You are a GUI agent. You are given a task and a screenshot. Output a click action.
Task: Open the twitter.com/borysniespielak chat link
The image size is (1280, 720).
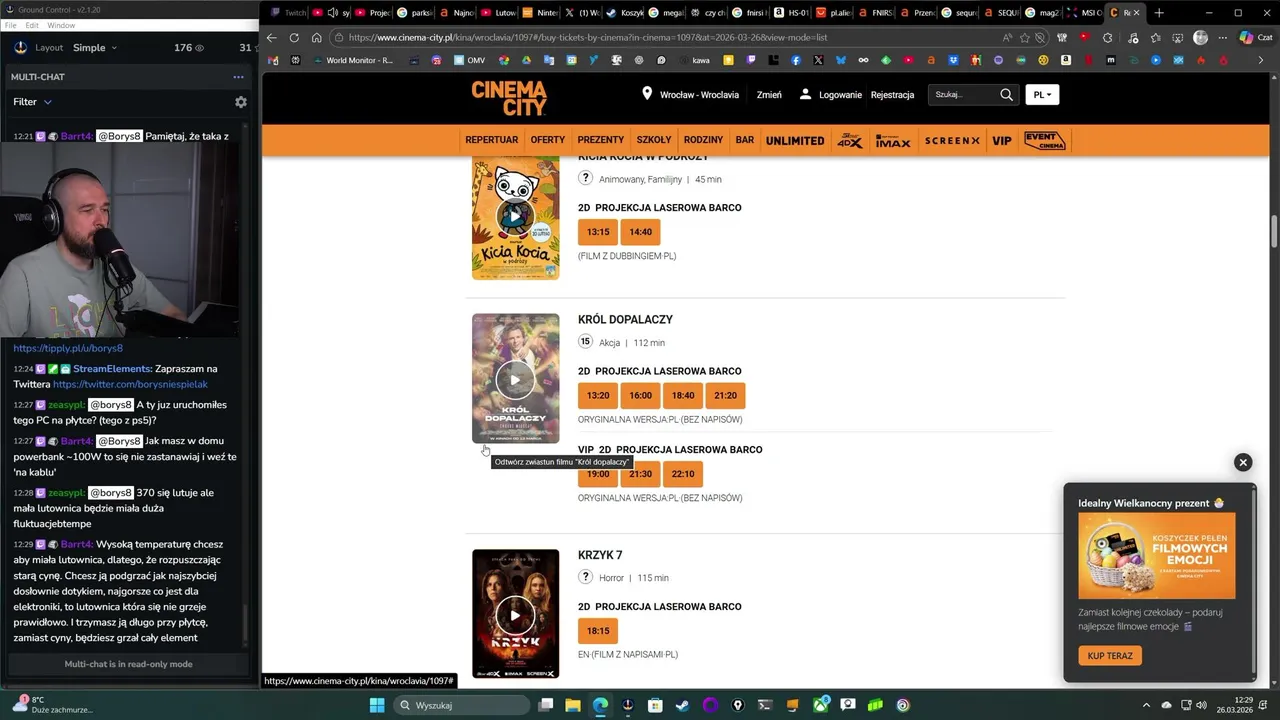pos(130,384)
